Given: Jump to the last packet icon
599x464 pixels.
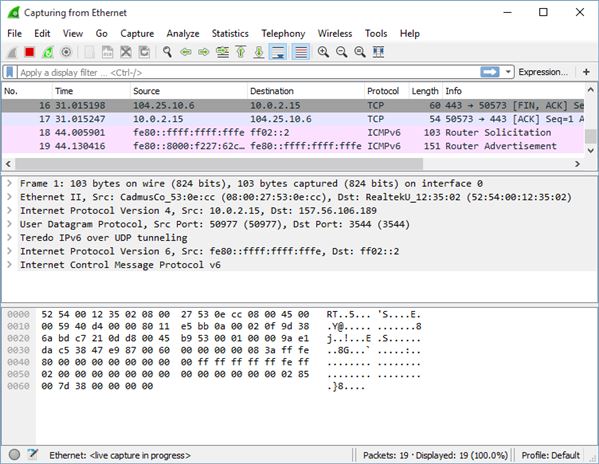Looking at the screenshot, I should (259, 52).
